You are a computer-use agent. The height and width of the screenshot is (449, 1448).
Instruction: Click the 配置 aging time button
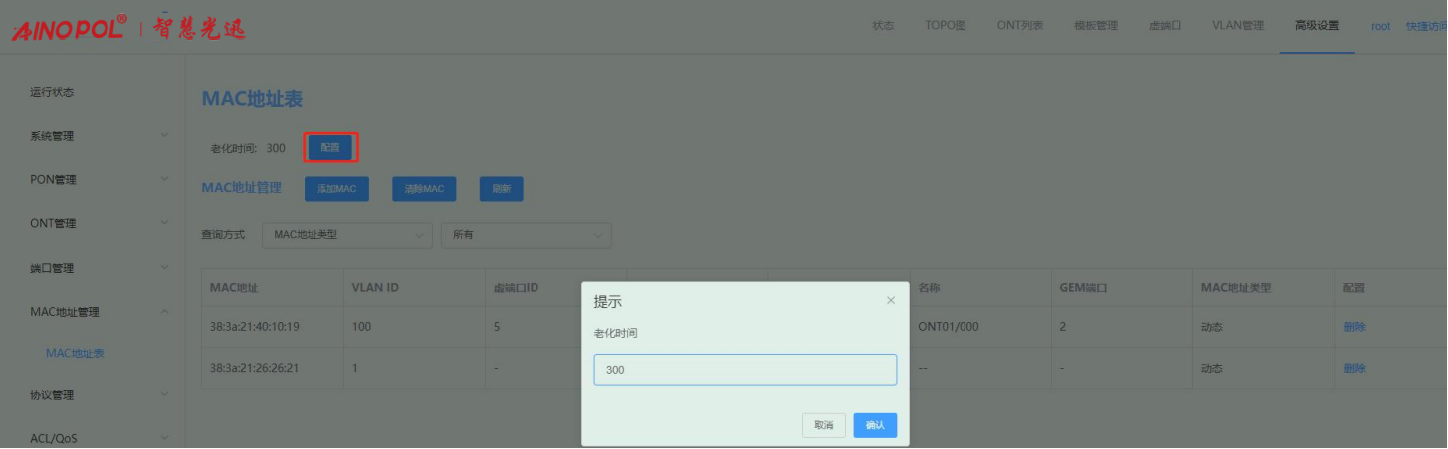[330, 148]
